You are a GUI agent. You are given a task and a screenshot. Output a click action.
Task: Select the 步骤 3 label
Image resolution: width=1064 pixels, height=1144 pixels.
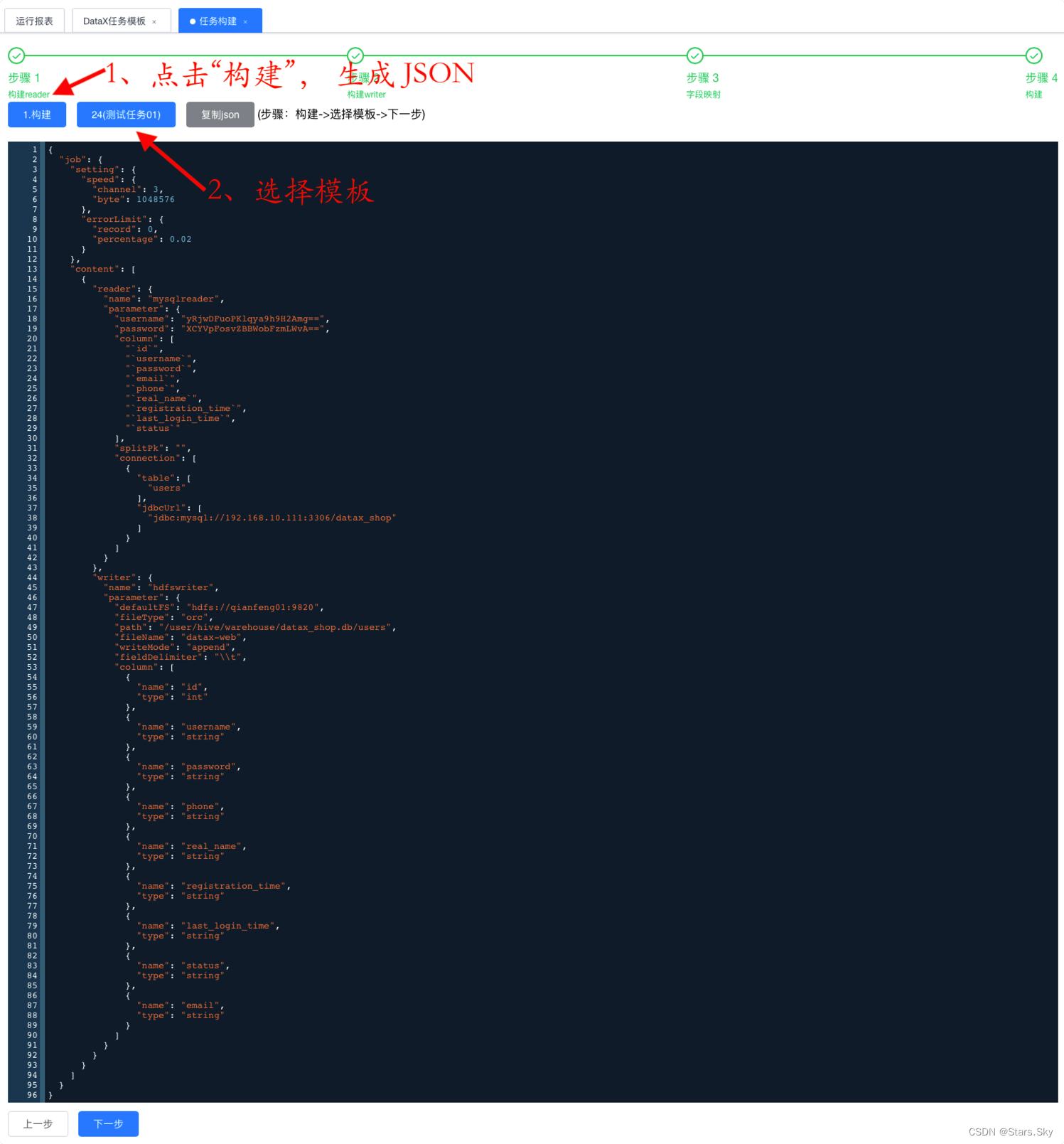coord(702,77)
